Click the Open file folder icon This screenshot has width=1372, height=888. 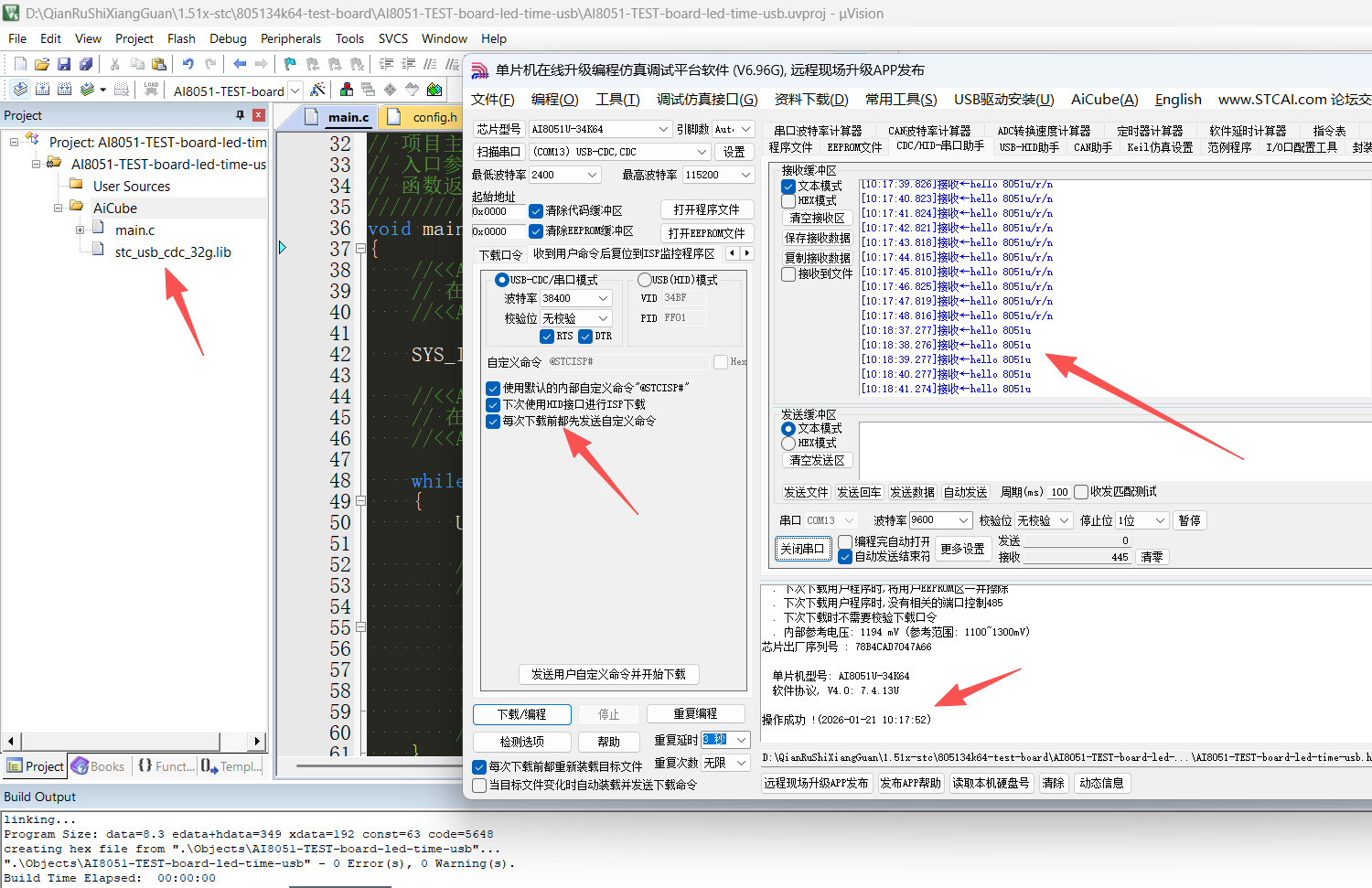42,64
